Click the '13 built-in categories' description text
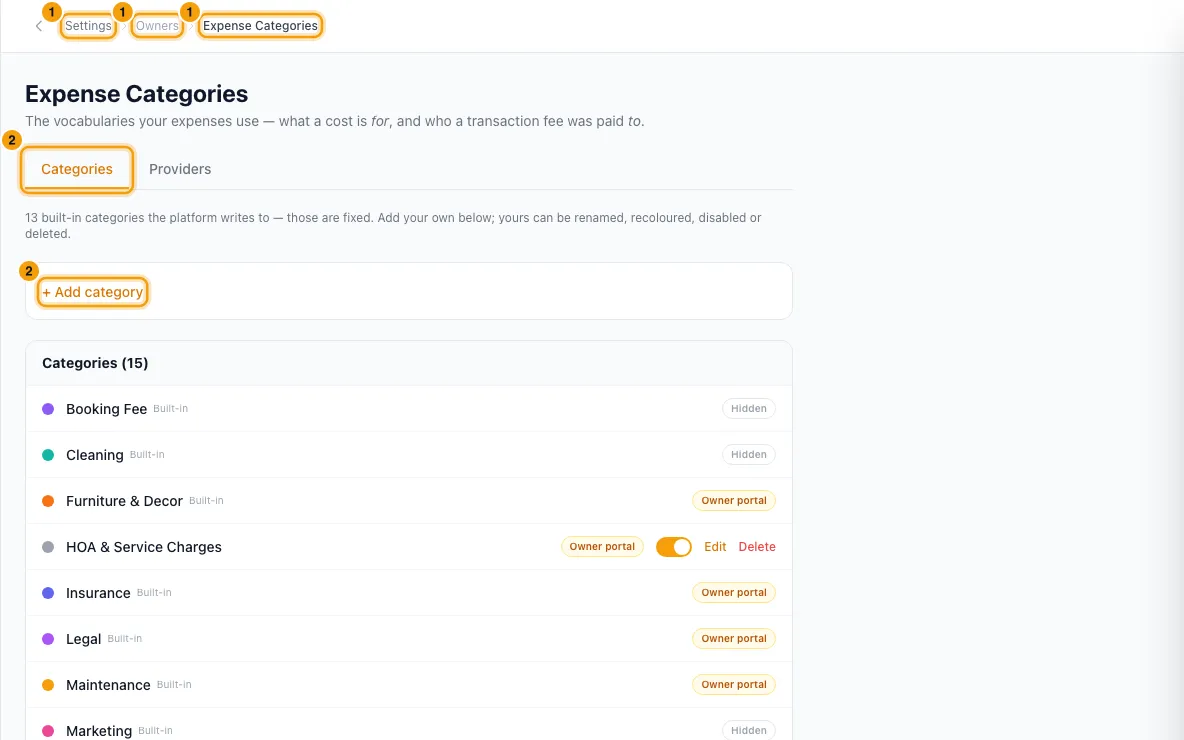 click(393, 226)
